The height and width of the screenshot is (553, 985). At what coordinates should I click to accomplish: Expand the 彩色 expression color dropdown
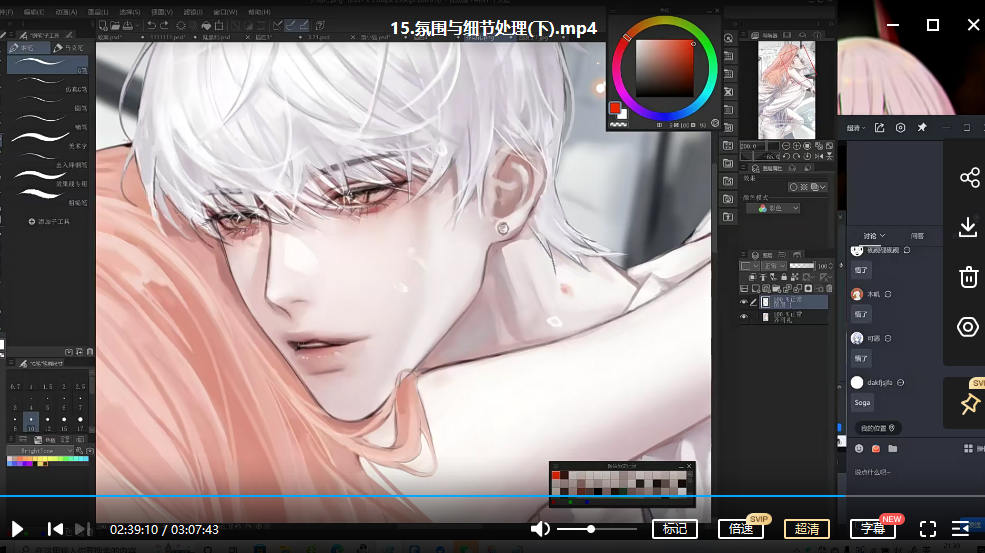click(x=778, y=208)
